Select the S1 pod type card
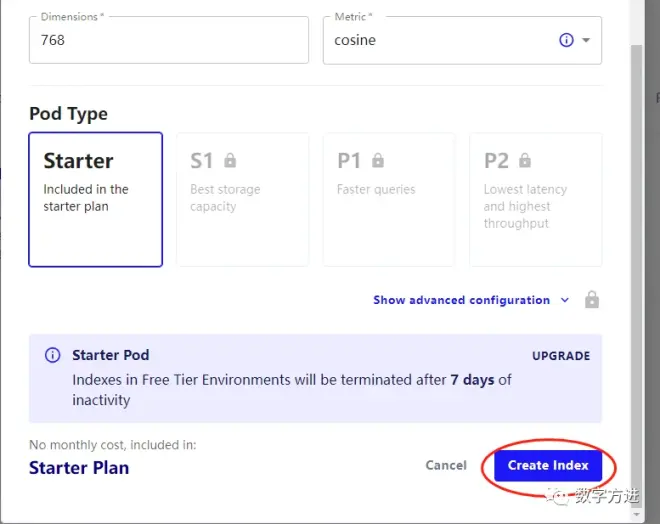The width and height of the screenshot is (660, 524). [242, 199]
